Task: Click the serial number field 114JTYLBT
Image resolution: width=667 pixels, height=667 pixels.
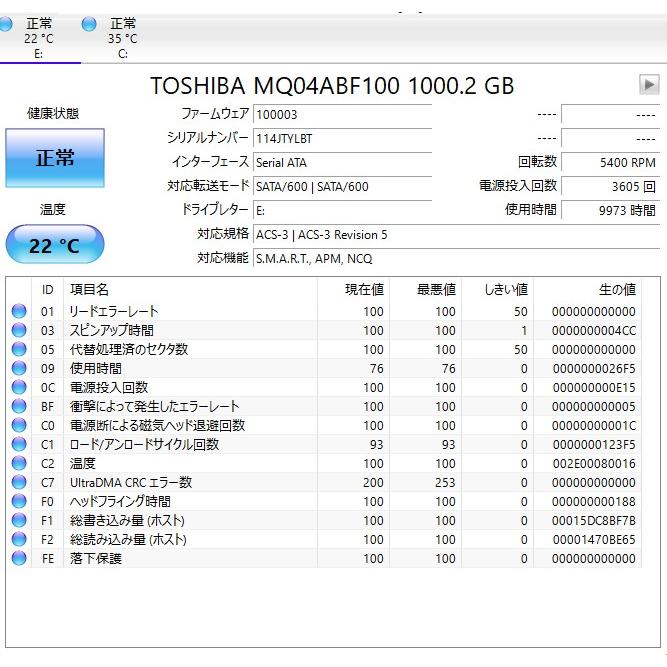Action: 342,138
